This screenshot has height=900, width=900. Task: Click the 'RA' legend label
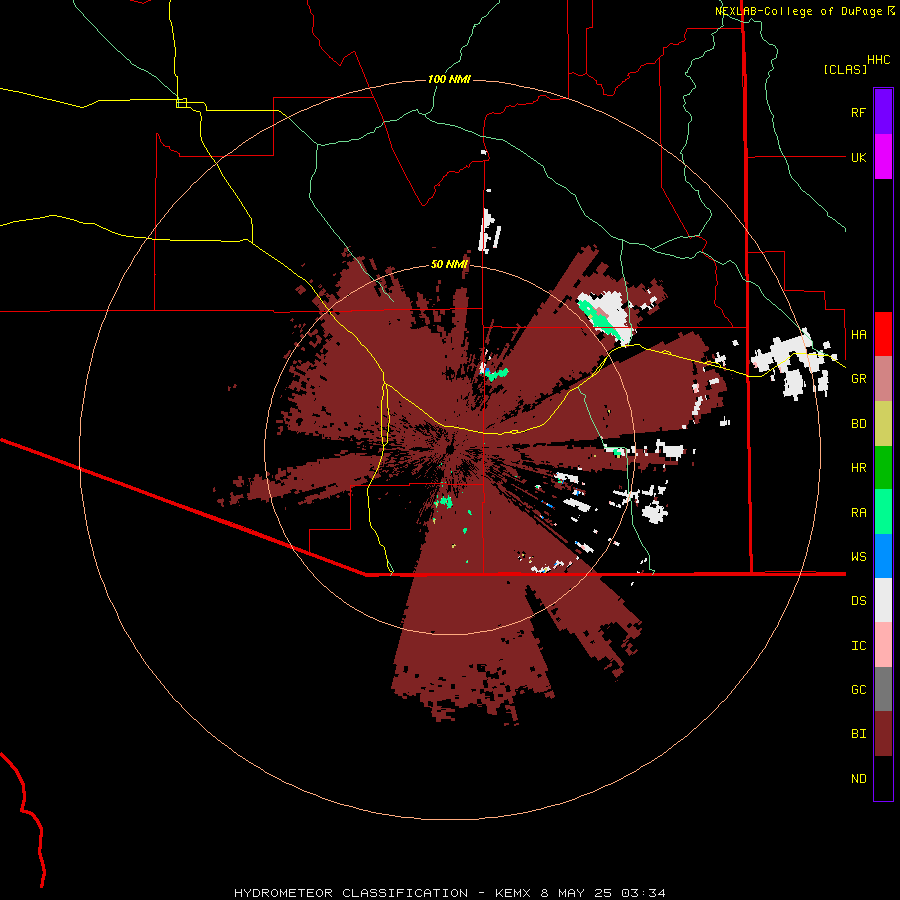click(858, 513)
